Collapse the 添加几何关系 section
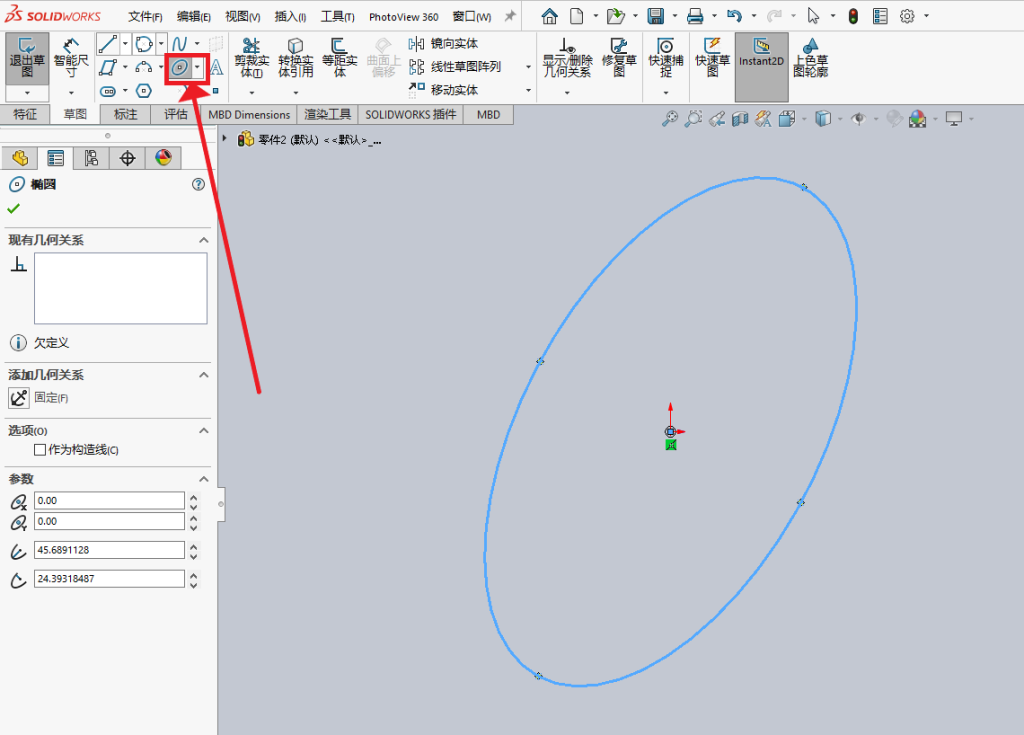1024x735 pixels. (204, 375)
